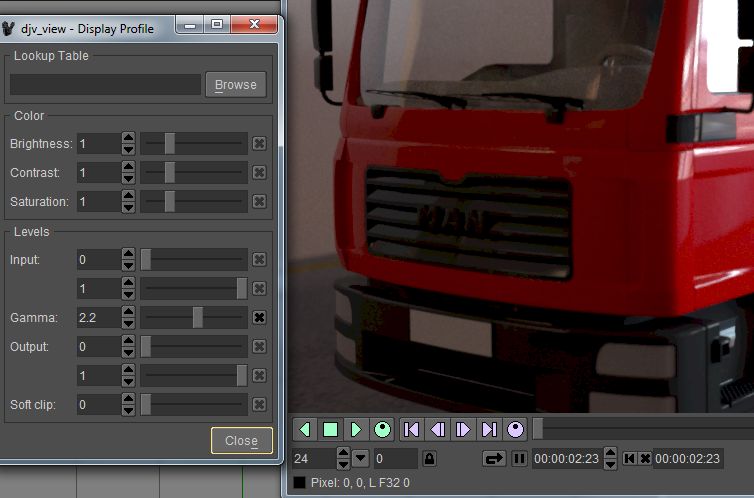Screen dimensions: 754x498
Task: Toggle the loop mode button
Action: (494, 458)
